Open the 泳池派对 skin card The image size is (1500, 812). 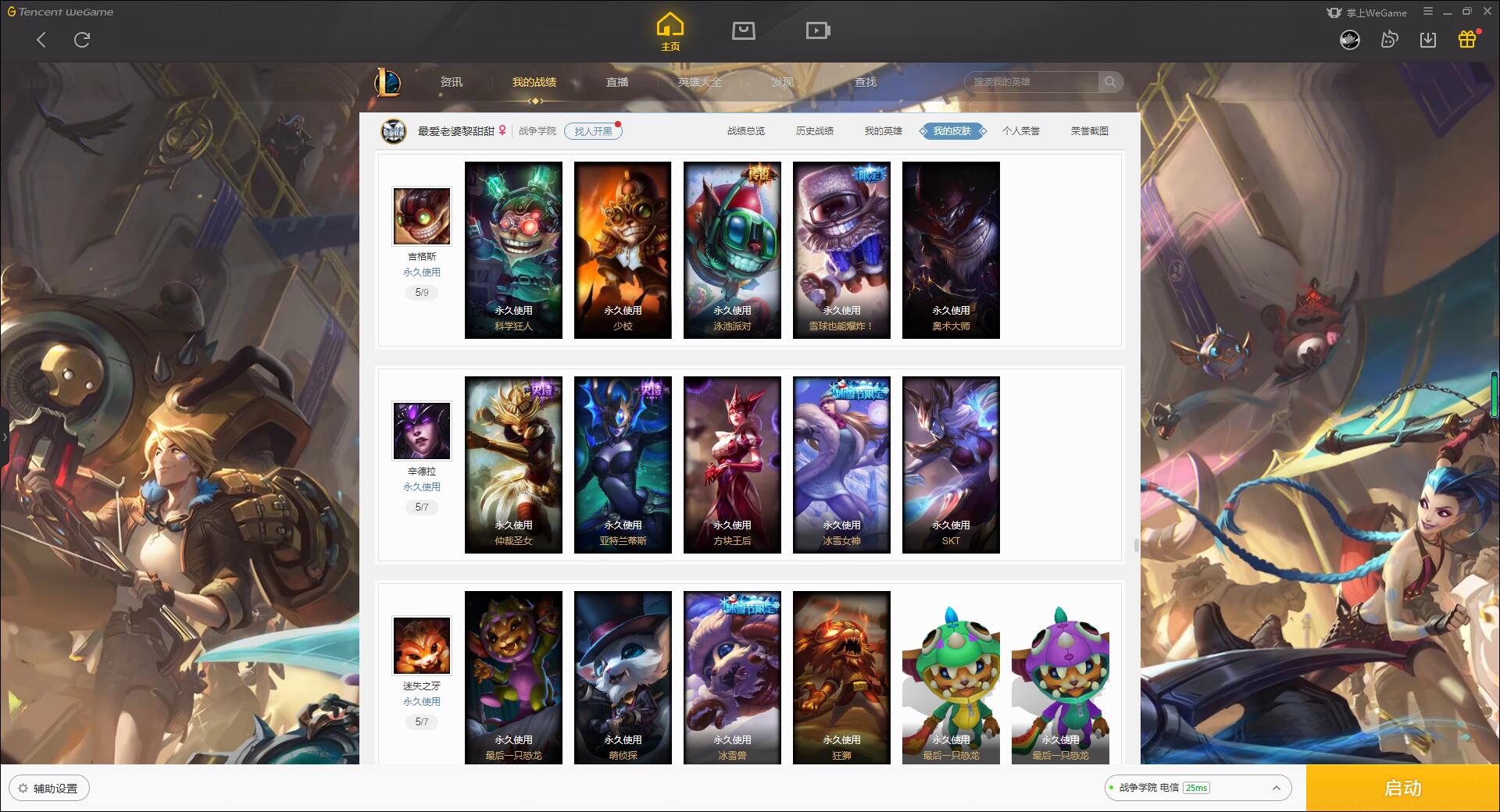click(x=732, y=250)
